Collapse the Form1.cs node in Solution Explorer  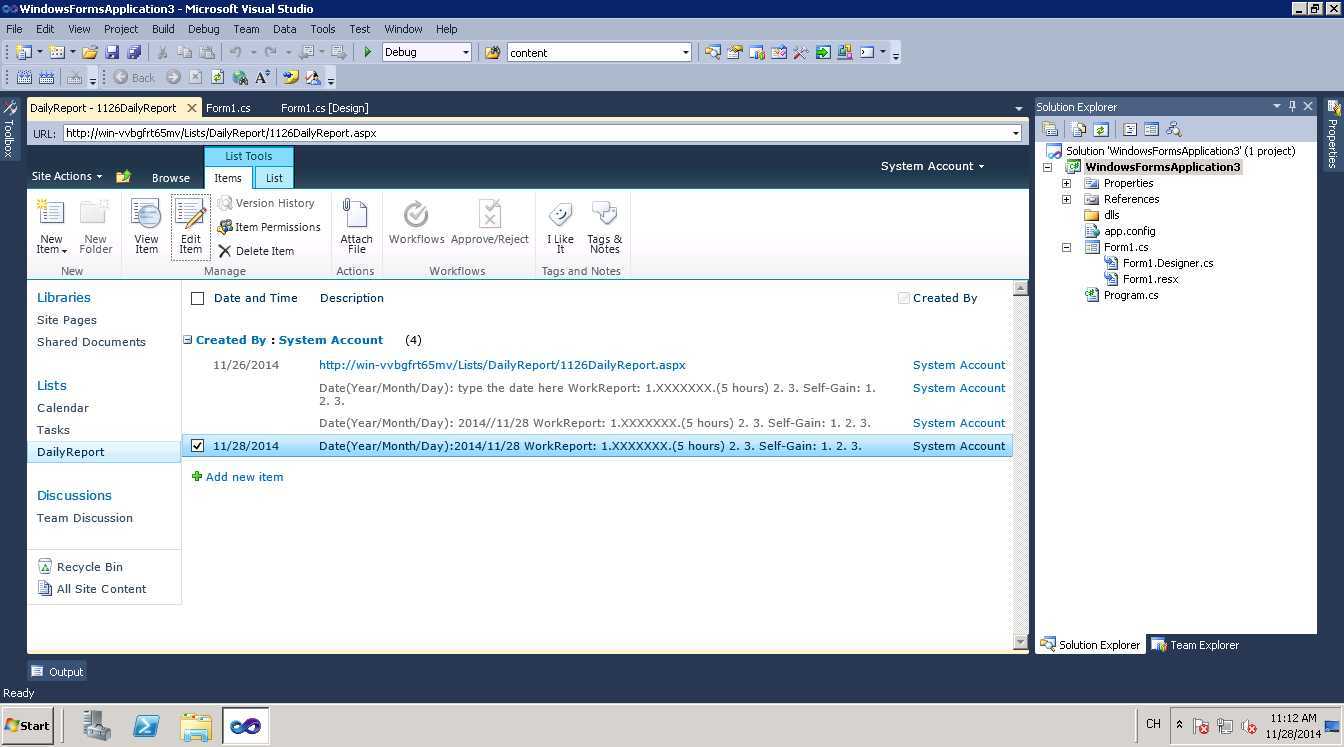pyautogui.click(x=1066, y=247)
